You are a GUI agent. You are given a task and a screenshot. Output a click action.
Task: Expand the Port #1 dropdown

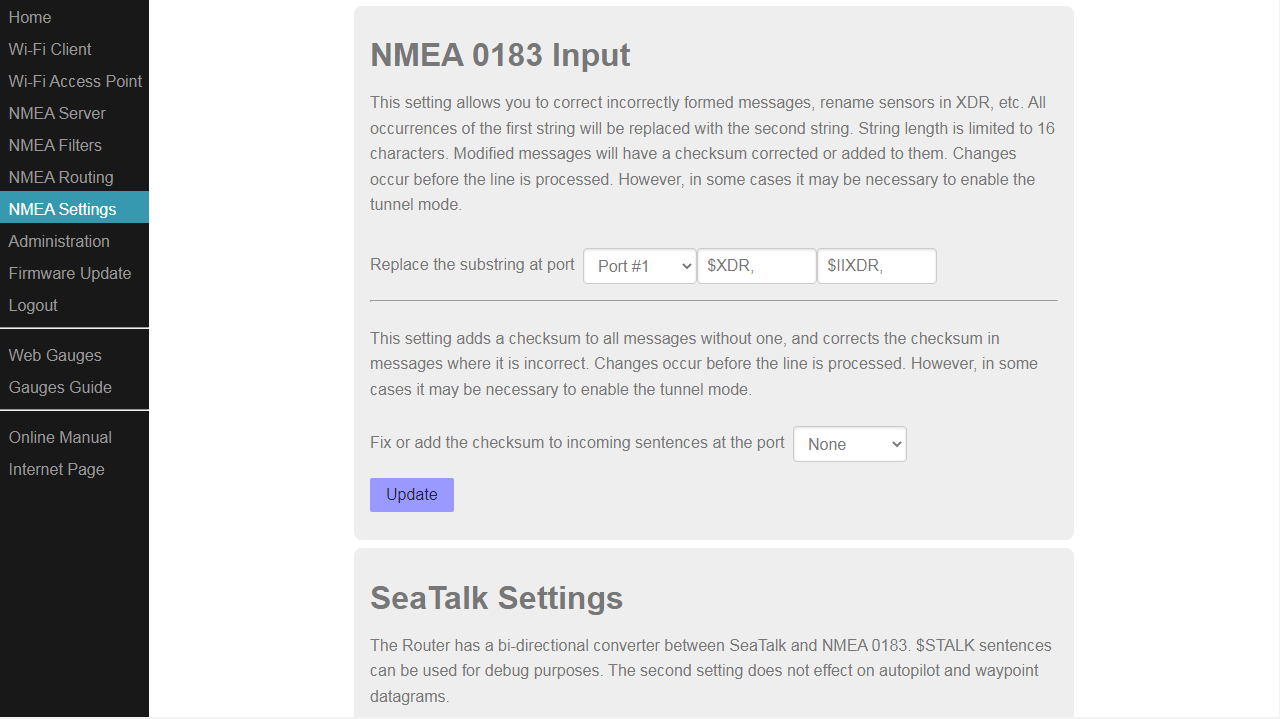tap(640, 266)
